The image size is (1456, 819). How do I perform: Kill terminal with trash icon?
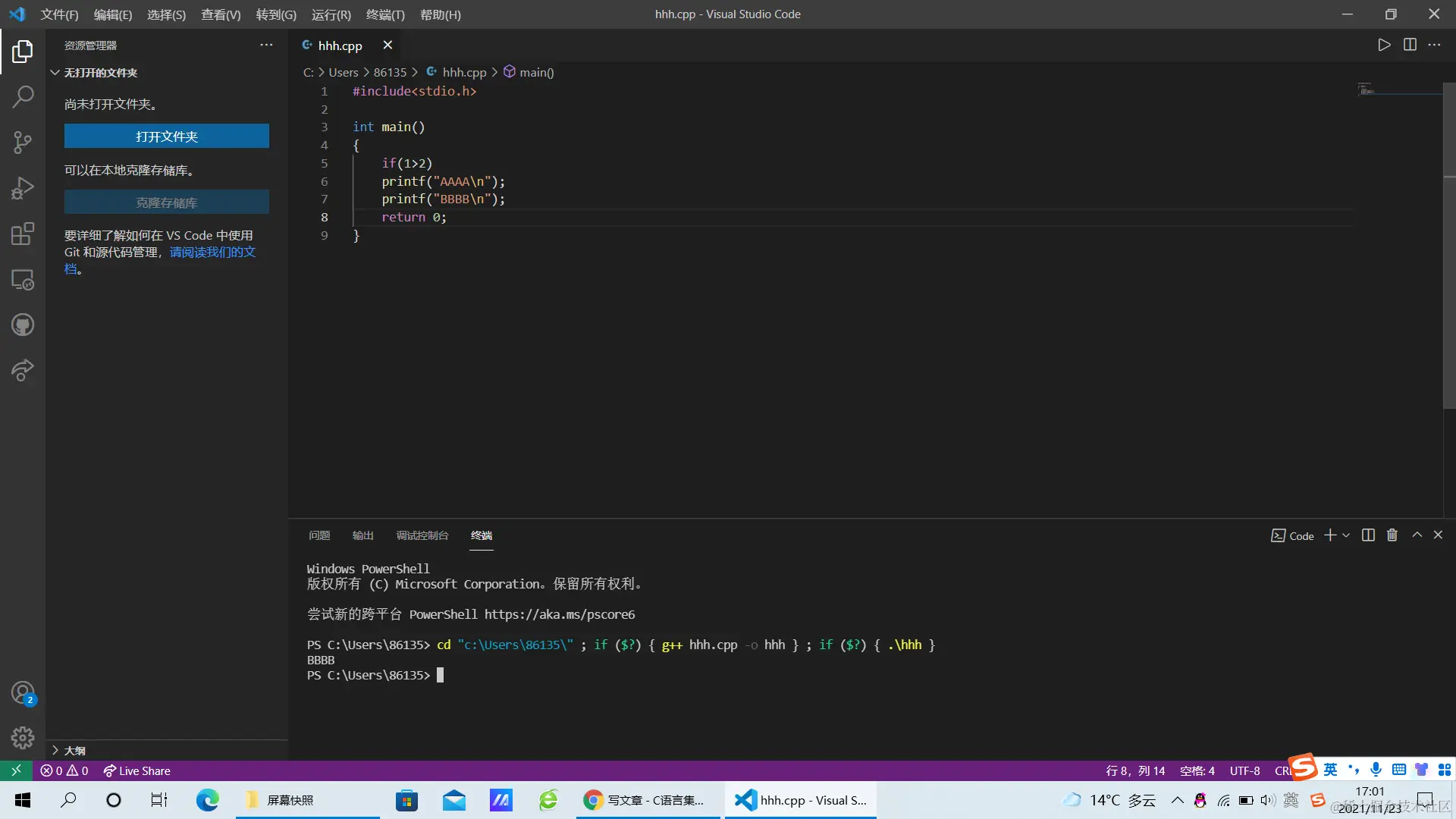pos(1392,535)
